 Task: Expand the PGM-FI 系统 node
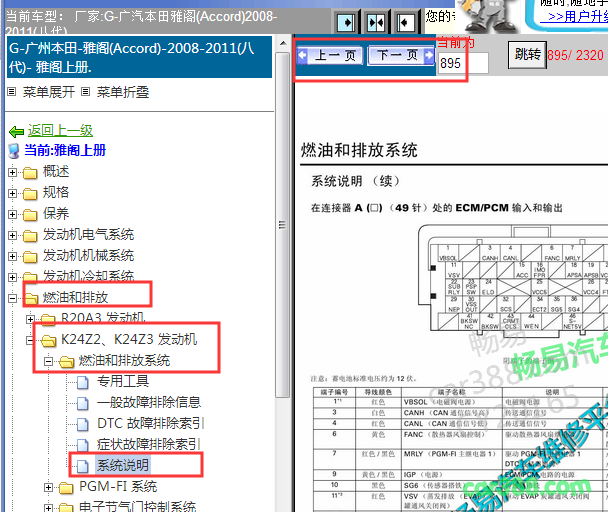coord(48,487)
